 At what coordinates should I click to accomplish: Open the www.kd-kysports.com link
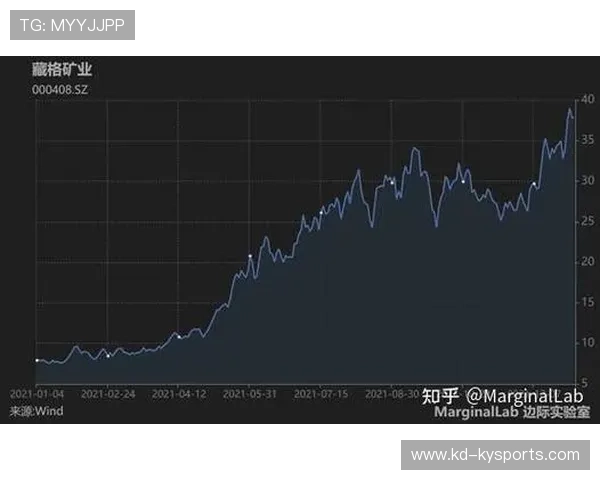click(x=495, y=455)
